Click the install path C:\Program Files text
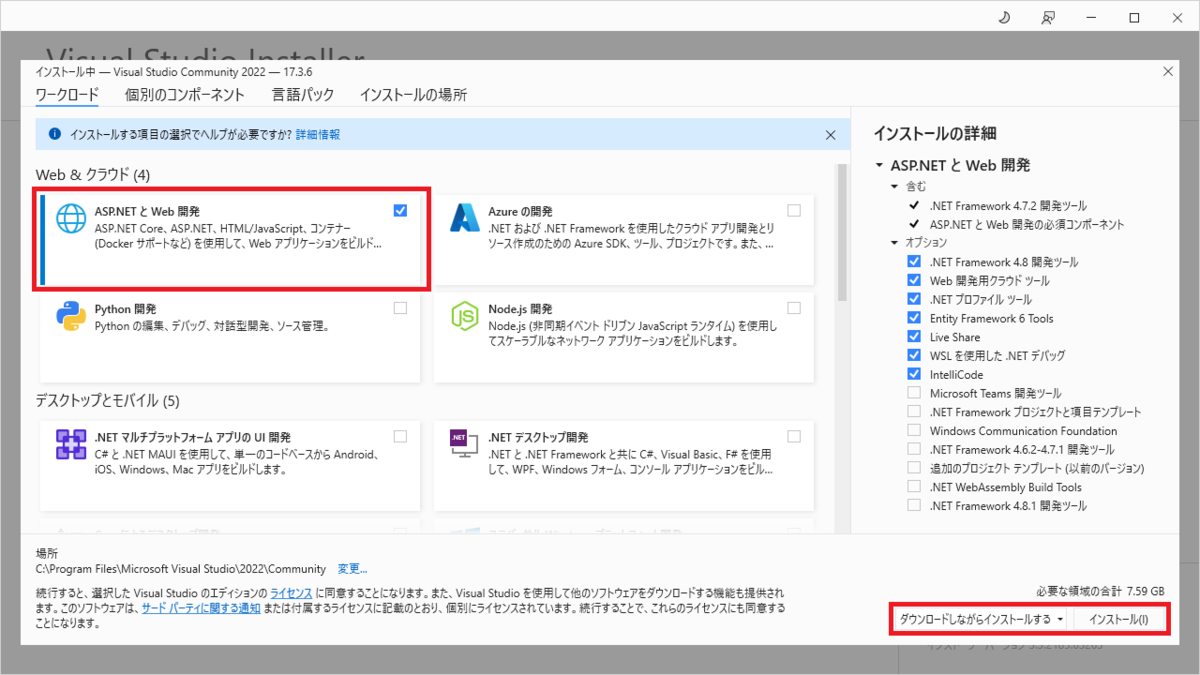 point(183,569)
